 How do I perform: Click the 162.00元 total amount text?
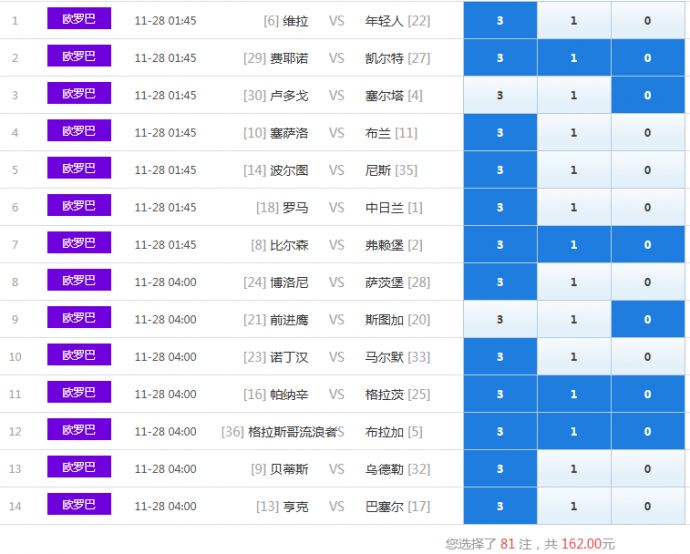coord(587,544)
